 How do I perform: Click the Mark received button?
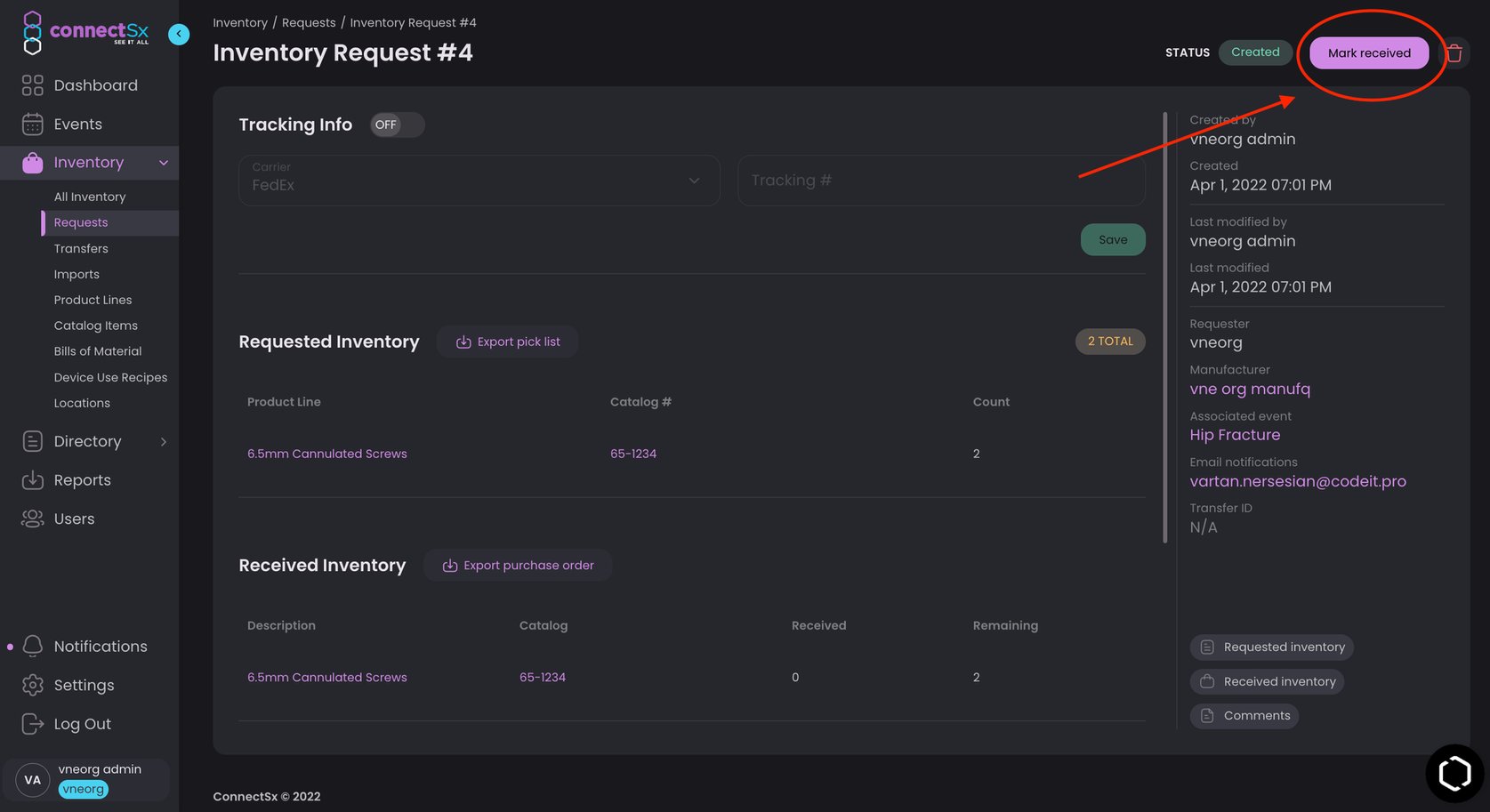1369,52
